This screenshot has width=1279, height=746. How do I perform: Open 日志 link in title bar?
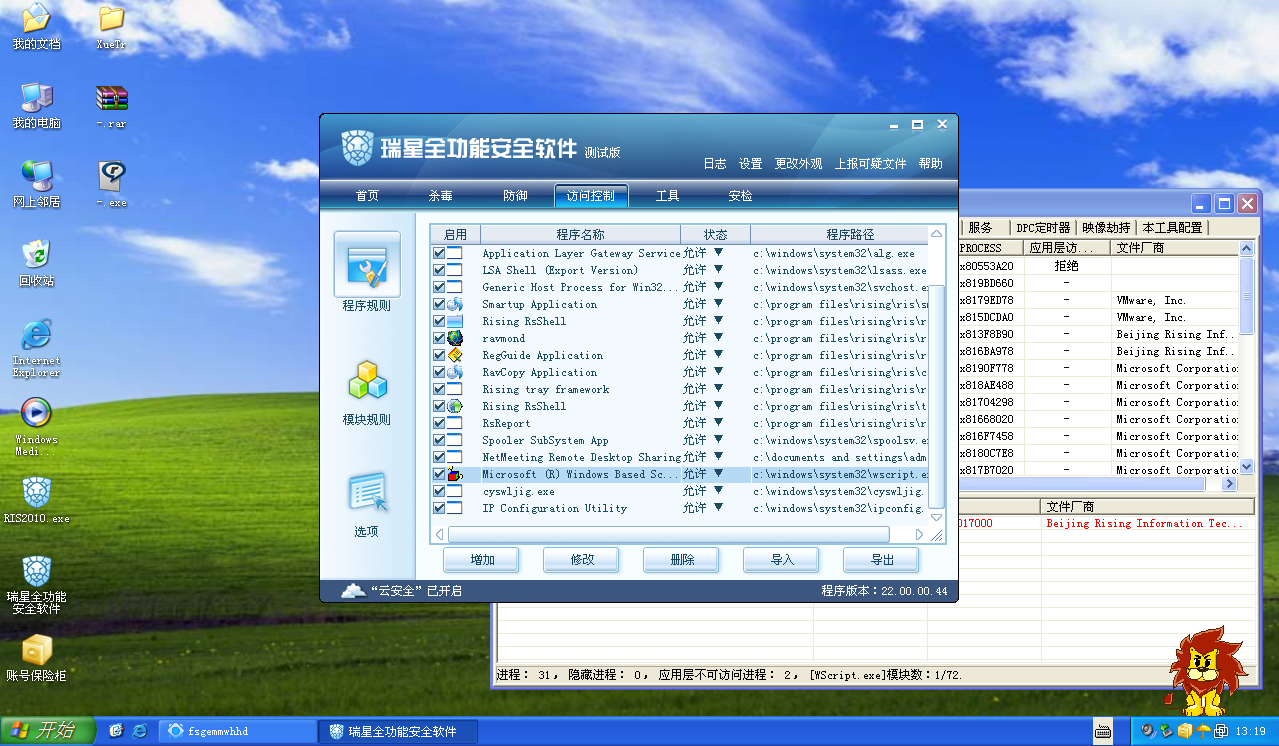coord(714,164)
